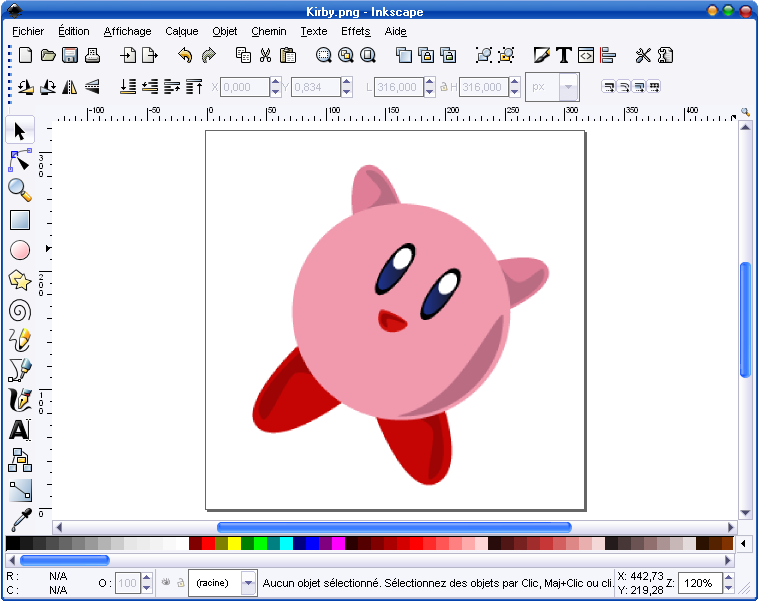Open the (racine) layer dropdown
The image size is (759, 601).
click(248, 583)
